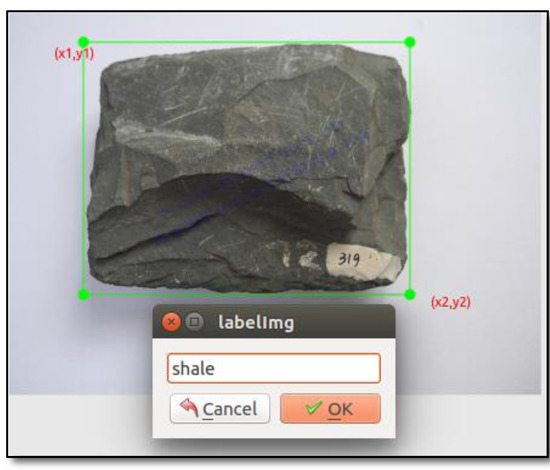Select the right edge of green bounding box

point(410,168)
